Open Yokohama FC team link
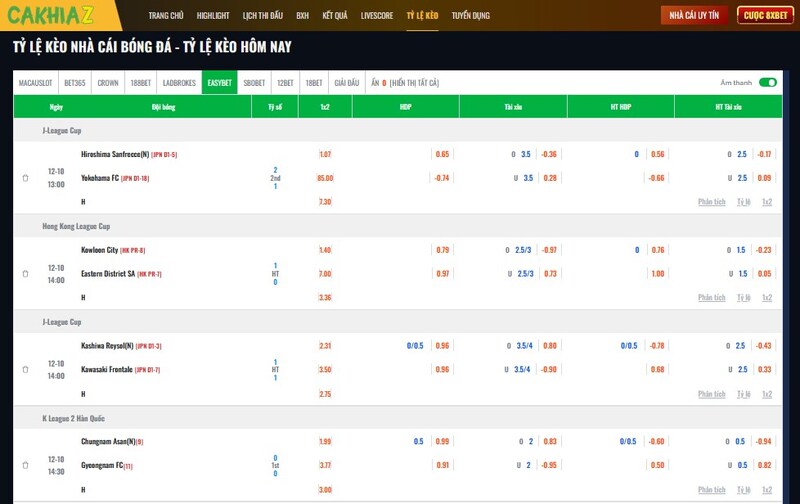Viewport: 800px width, 504px height. (100, 178)
